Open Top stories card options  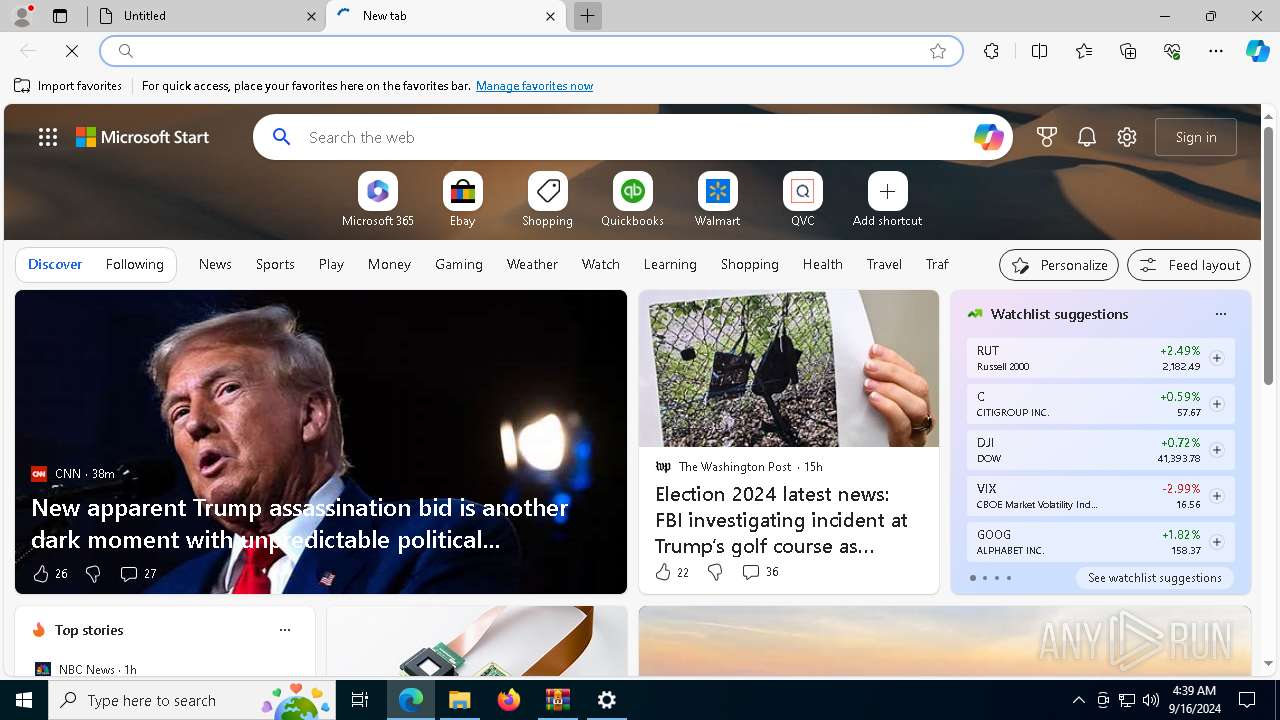(x=285, y=630)
